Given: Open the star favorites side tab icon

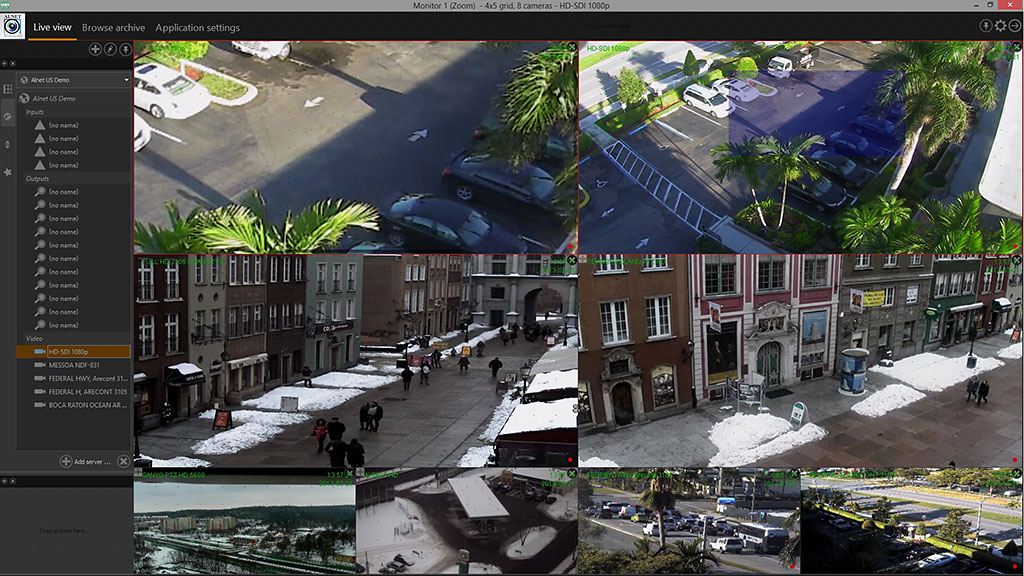Looking at the screenshot, I should pyautogui.click(x=8, y=172).
